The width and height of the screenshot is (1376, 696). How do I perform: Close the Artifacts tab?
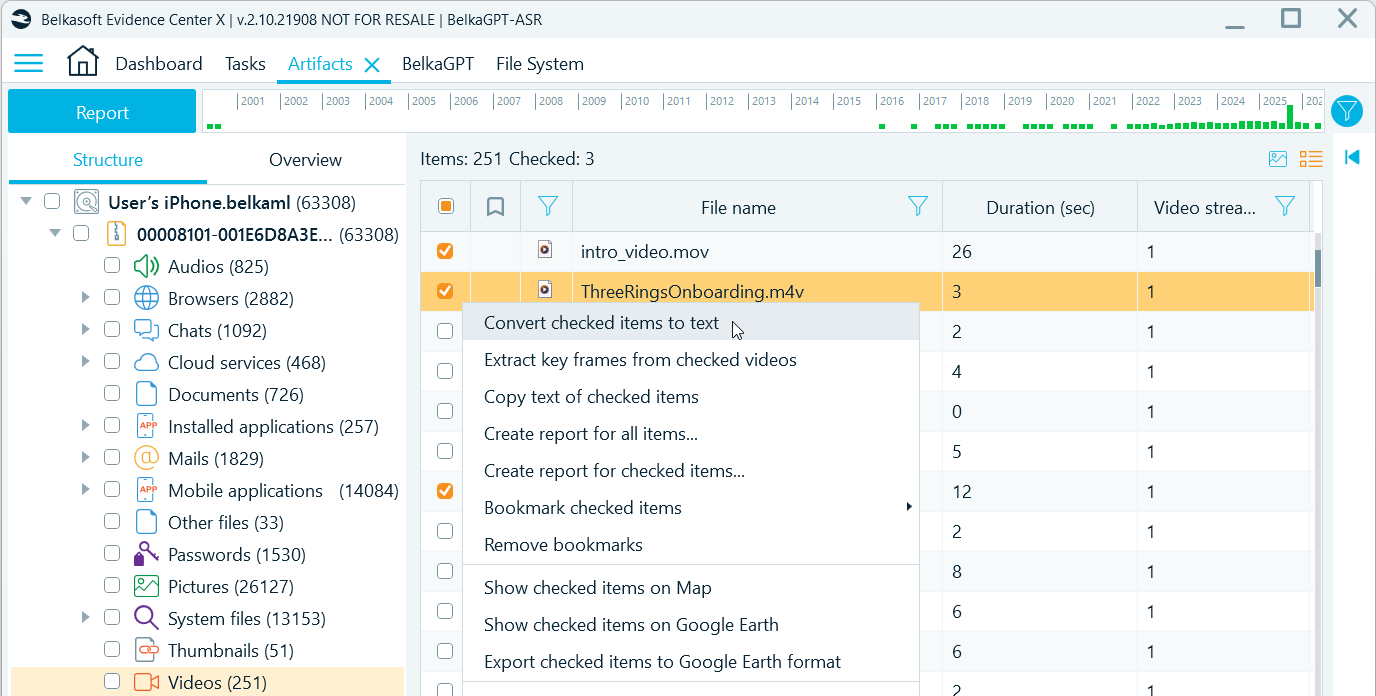(x=372, y=65)
